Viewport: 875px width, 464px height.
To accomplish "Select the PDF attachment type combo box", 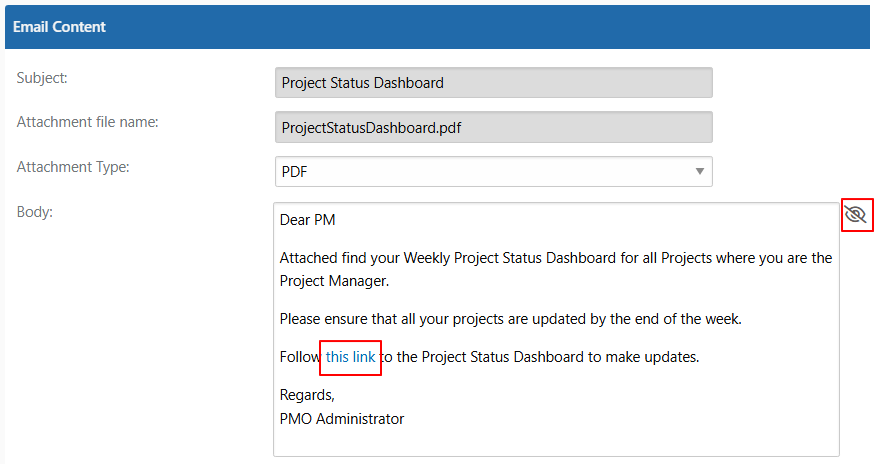I will [x=493, y=171].
